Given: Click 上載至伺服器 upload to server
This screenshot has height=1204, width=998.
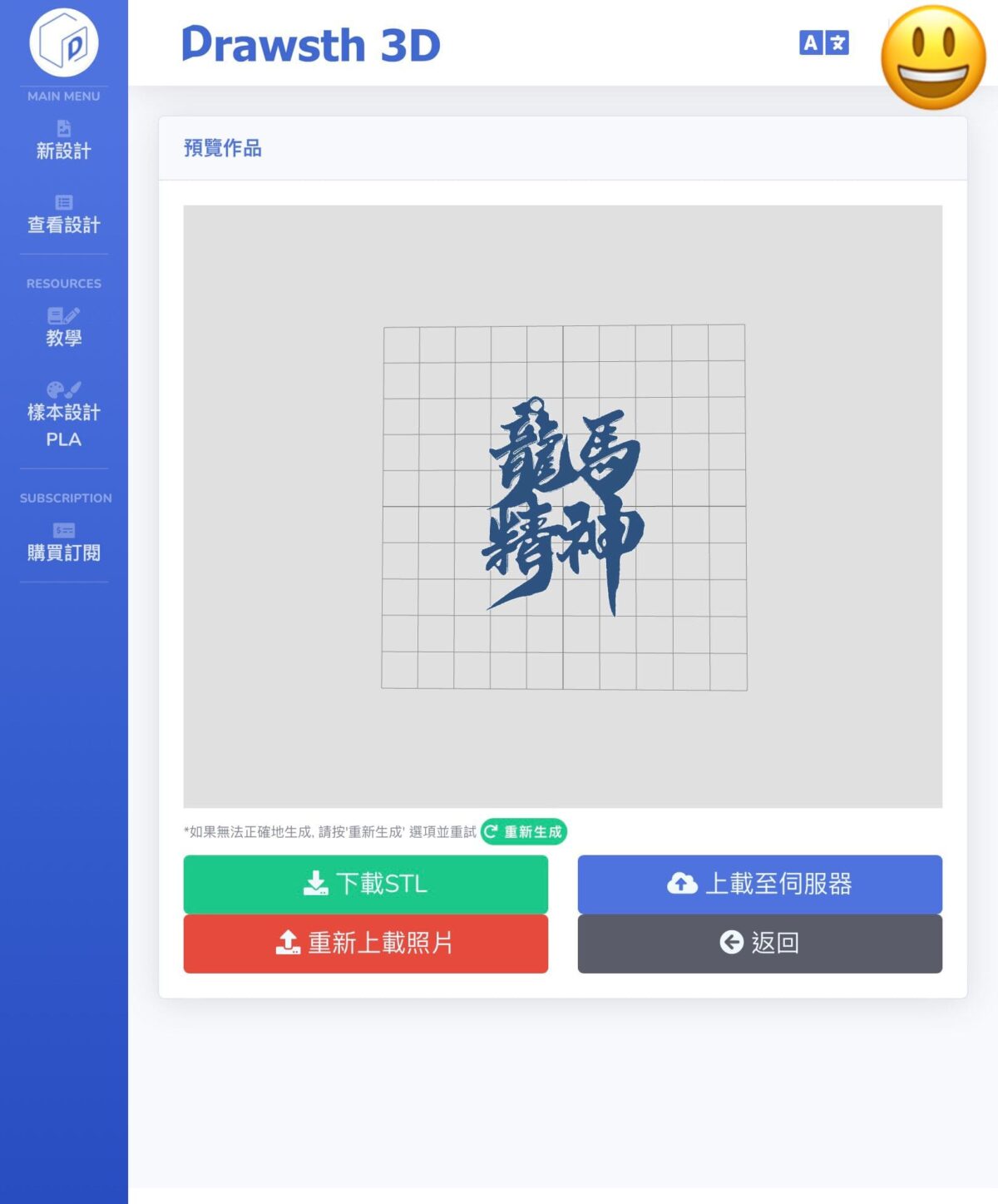Looking at the screenshot, I should click(760, 884).
